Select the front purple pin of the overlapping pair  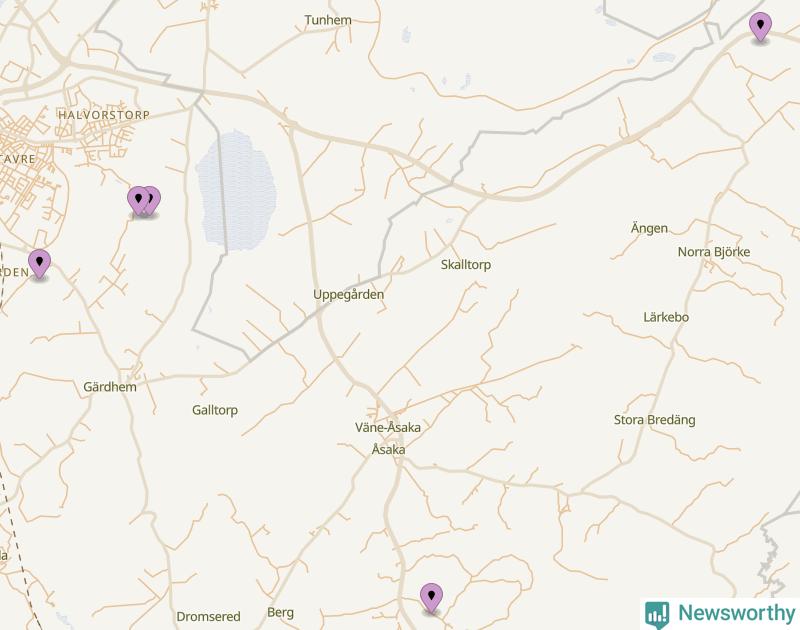(x=138, y=200)
